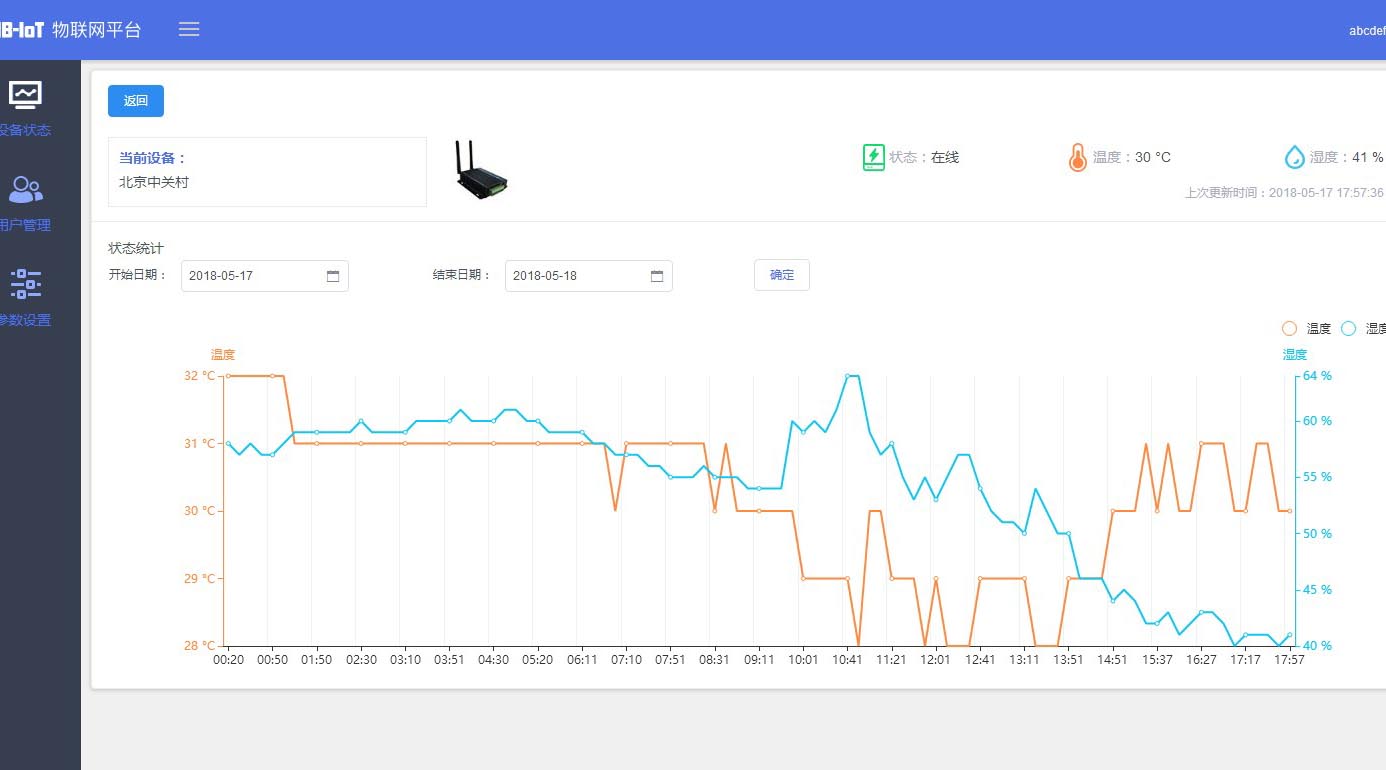Click the orange thermometer temperature icon
1386x770 pixels.
coord(1077,157)
